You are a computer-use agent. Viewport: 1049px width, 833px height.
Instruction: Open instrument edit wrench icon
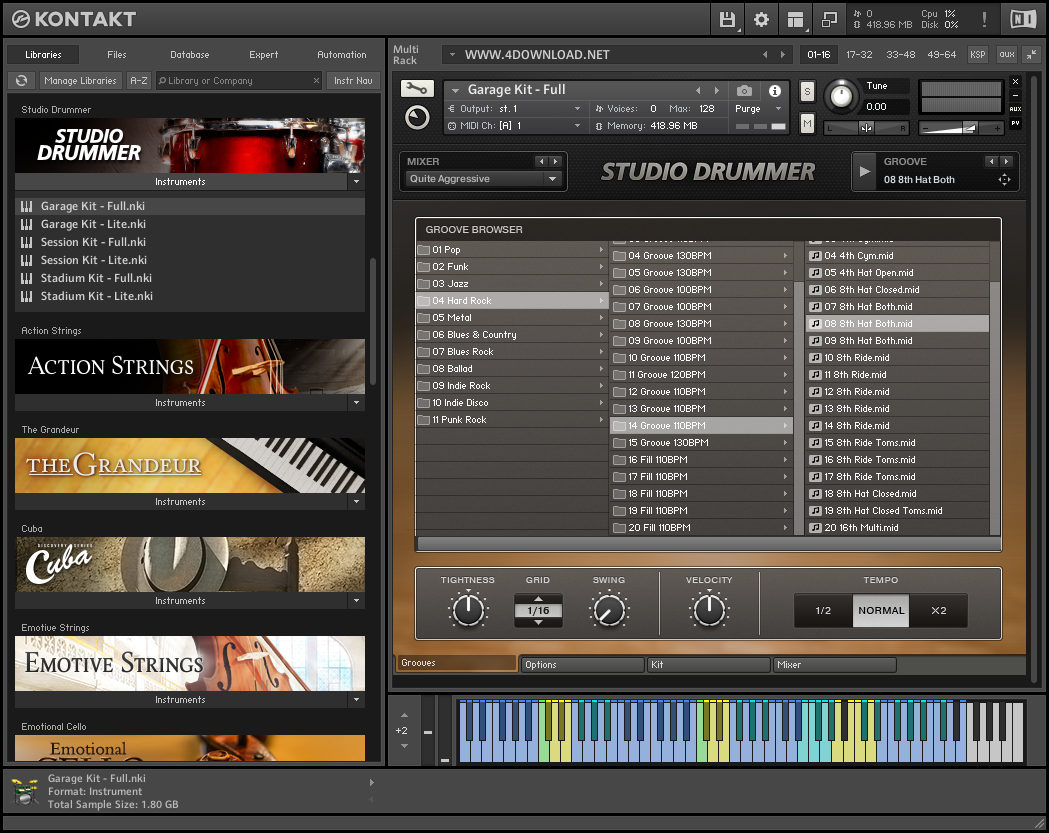click(x=417, y=88)
